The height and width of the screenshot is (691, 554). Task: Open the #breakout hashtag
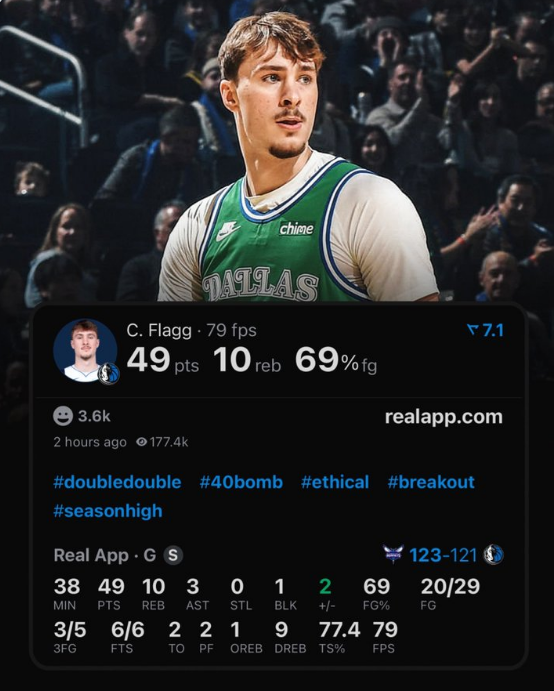(x=431, y=482)
